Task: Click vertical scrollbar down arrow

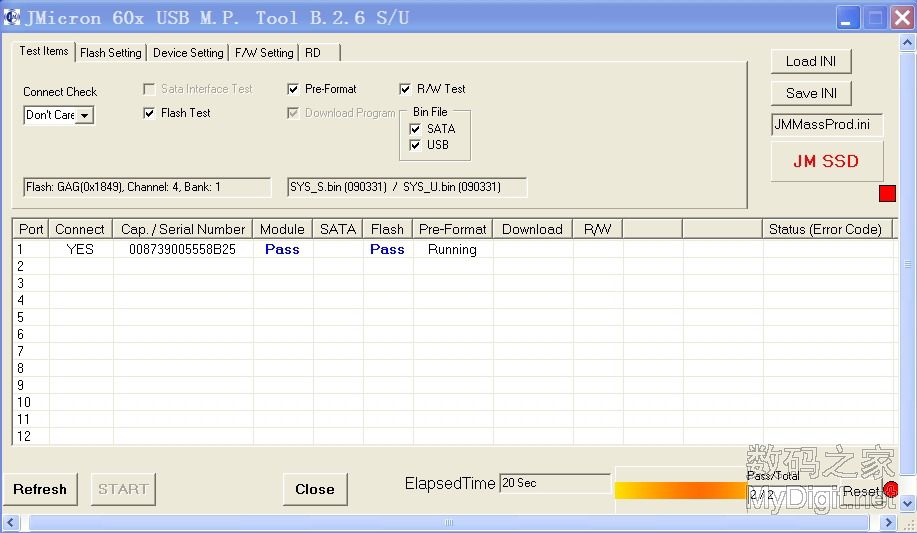Action: pos(907,503)
